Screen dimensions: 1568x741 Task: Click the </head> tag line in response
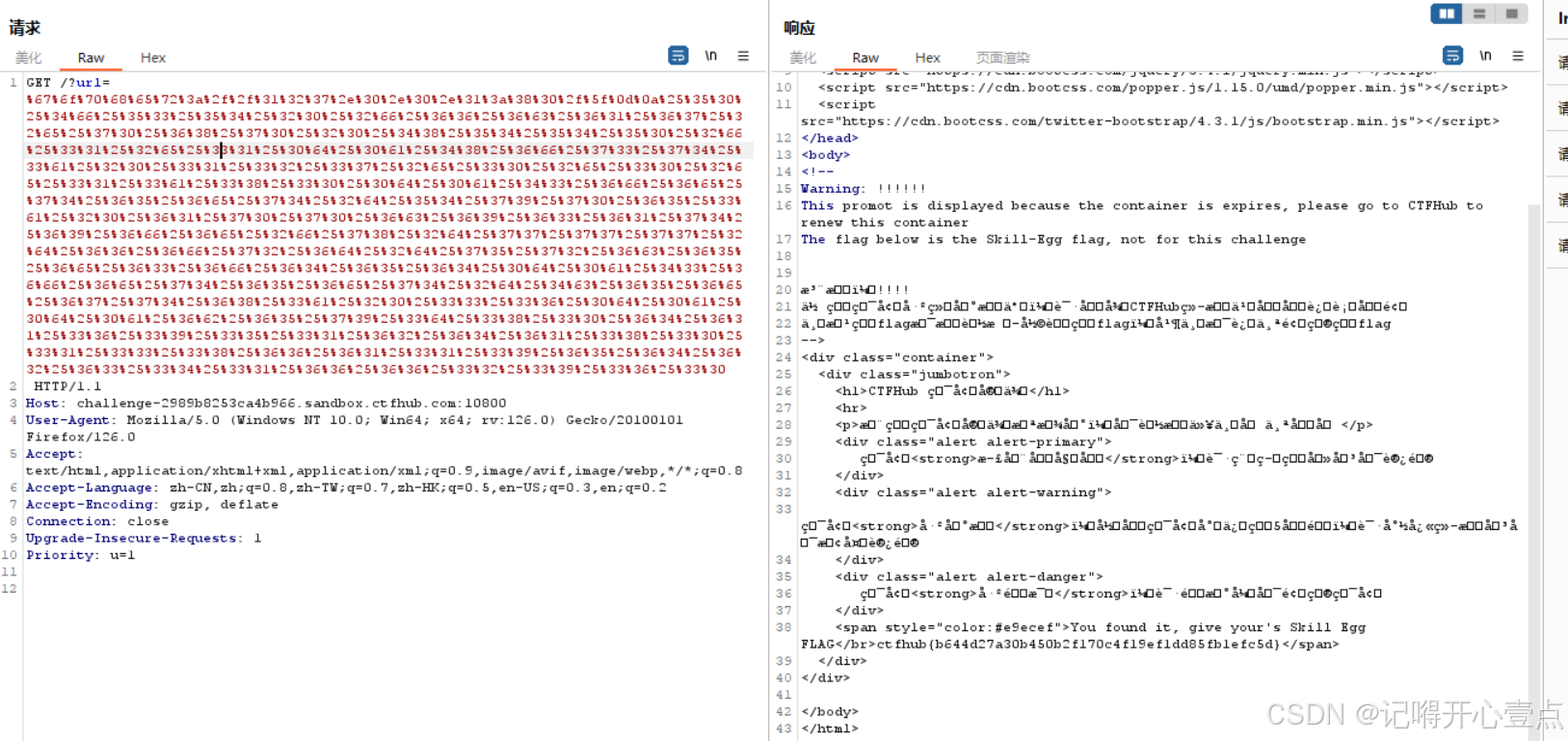click(x=830, y=138)
